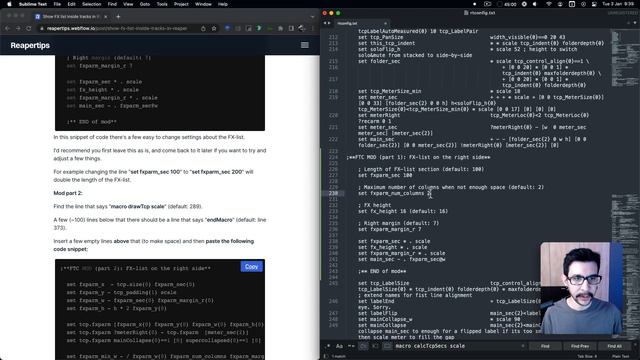Open macOS Wi-Fi status icon
This screenshot has height=360, width=640.
pyautogui.click(x=549, y=4)
